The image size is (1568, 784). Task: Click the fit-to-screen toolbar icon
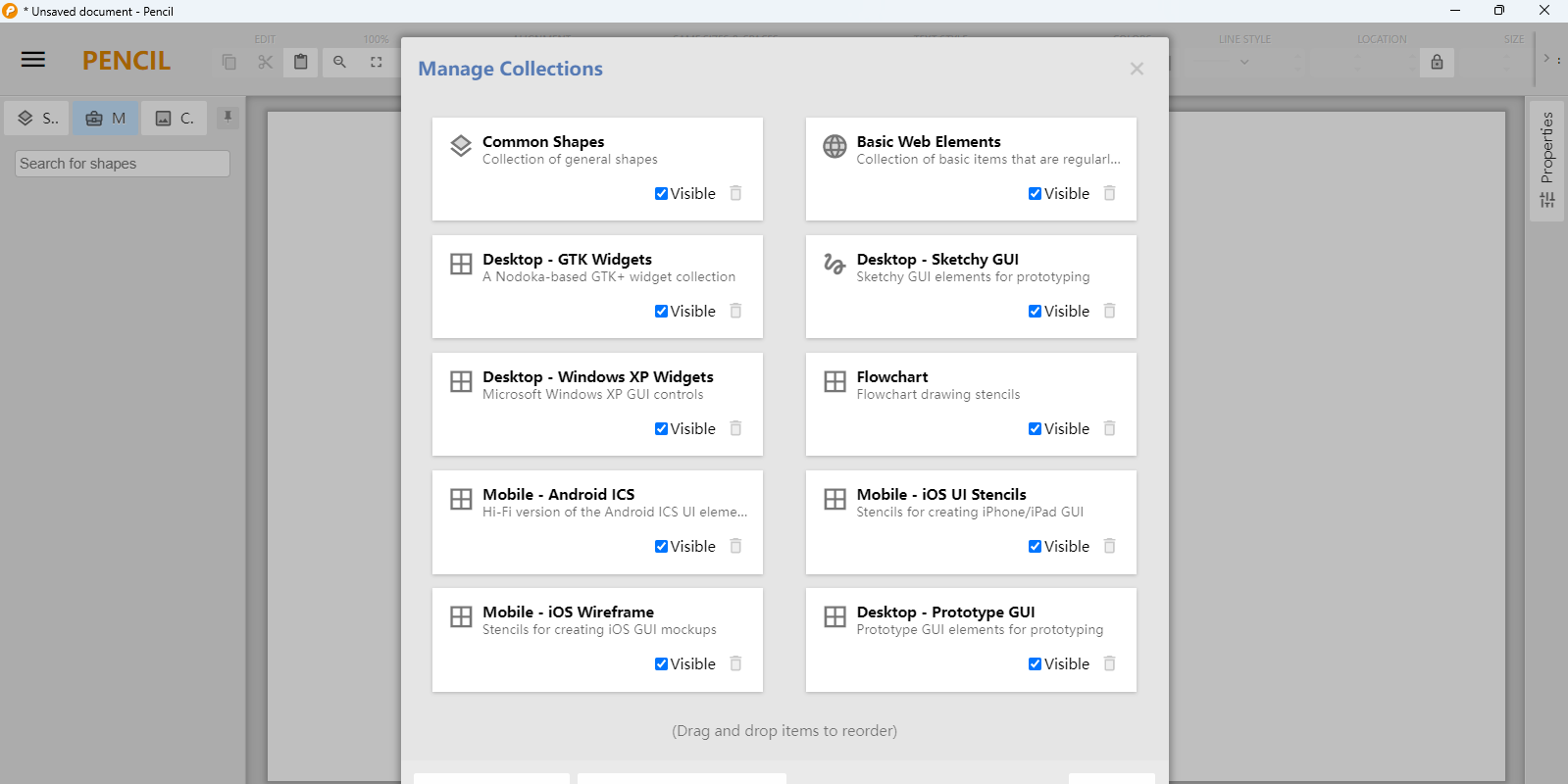click(377, 62)
